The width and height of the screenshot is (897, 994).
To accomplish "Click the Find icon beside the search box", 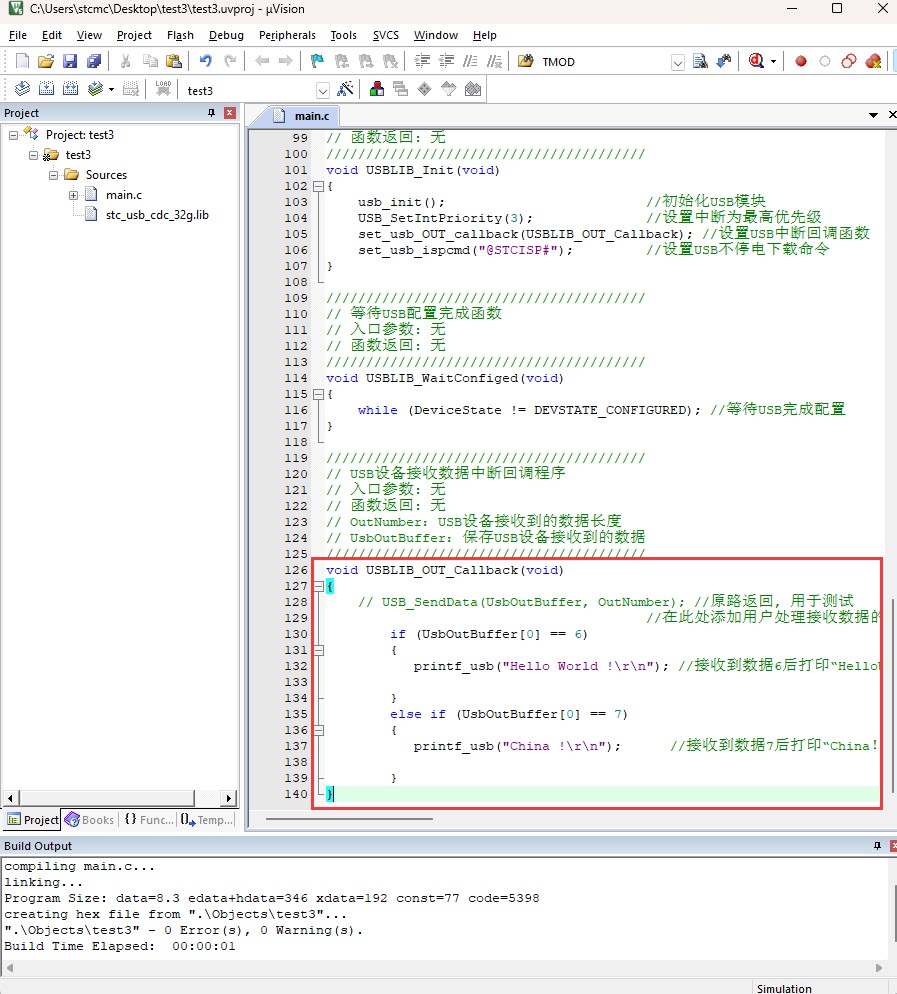I will tap(700, 61).
